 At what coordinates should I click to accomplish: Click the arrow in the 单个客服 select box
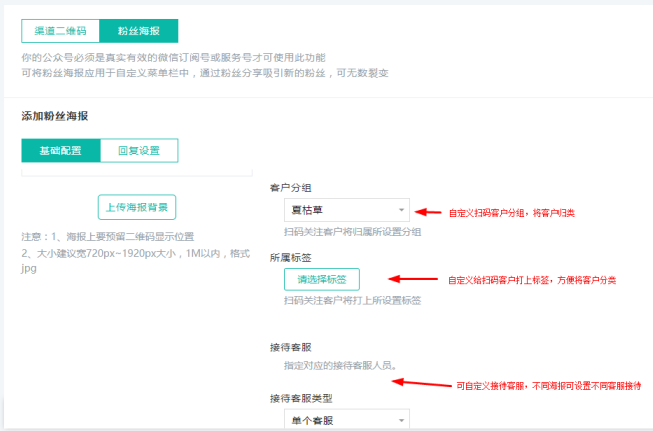pyautogui.click(x=400, y=421)
